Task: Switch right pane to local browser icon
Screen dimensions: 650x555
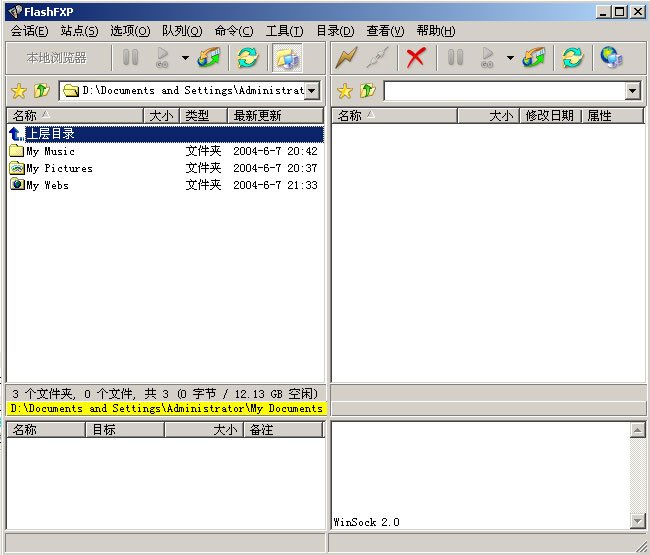Action: click(x=611, y=57)
